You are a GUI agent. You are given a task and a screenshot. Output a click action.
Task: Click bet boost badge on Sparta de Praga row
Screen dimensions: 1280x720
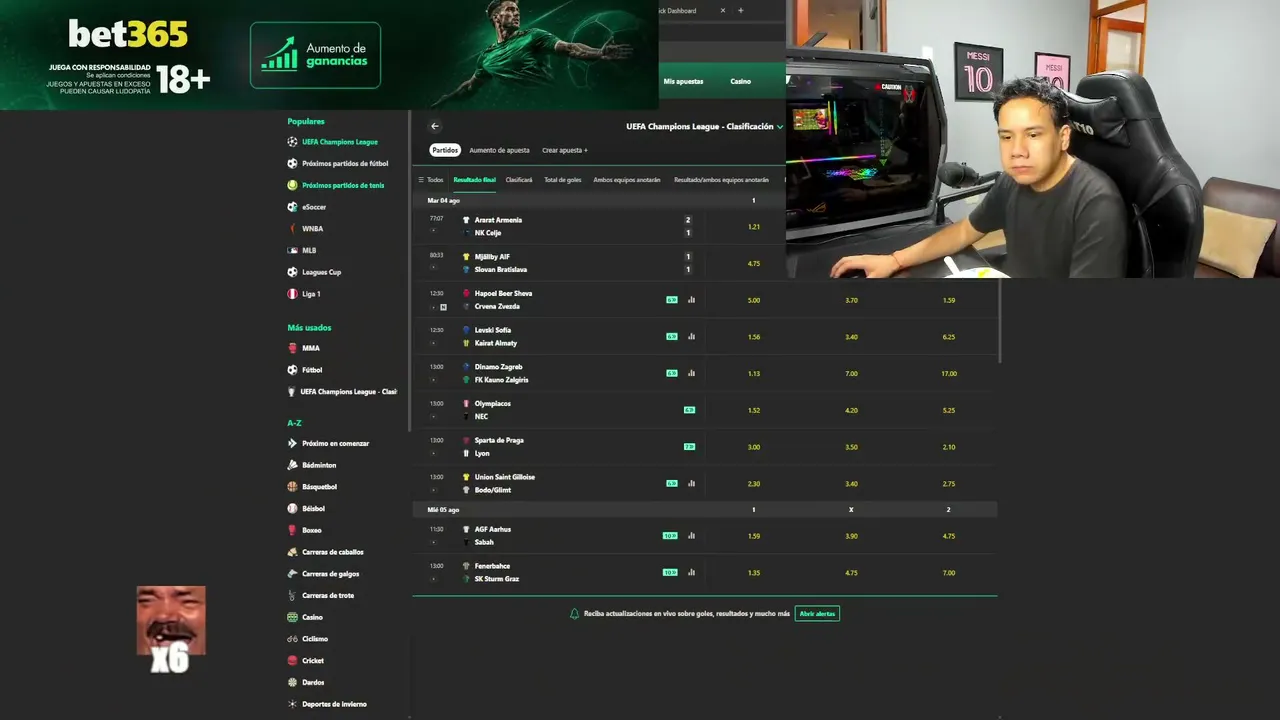coord(689,446)
